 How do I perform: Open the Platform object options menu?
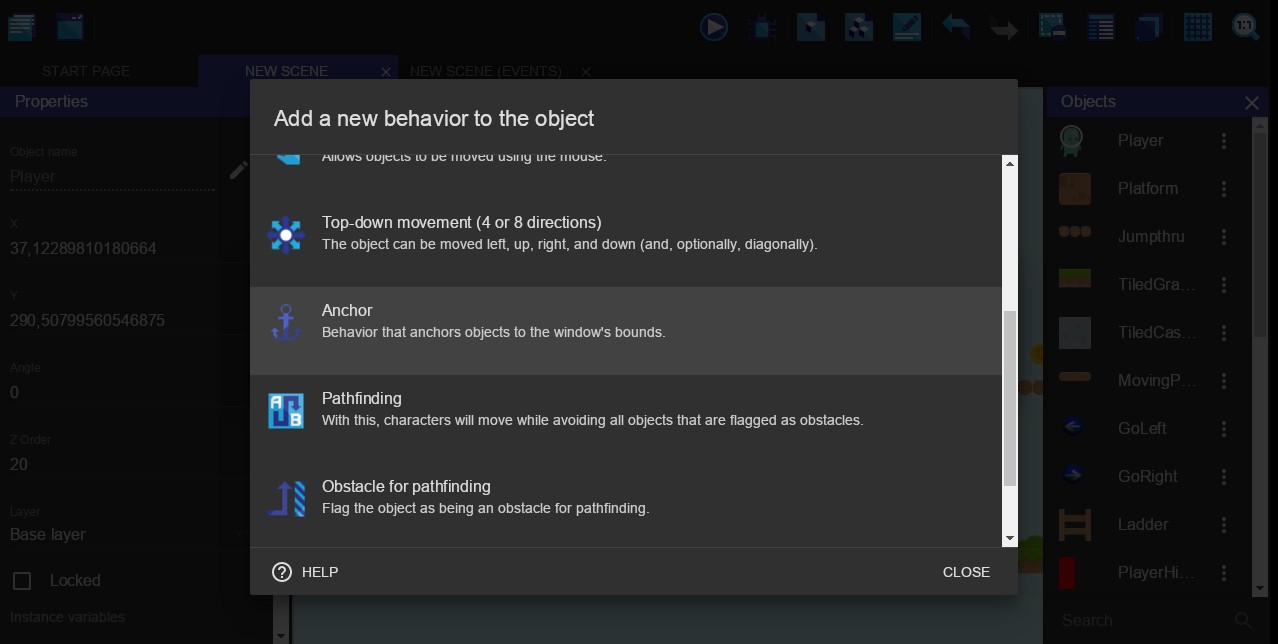point(1224,189)
